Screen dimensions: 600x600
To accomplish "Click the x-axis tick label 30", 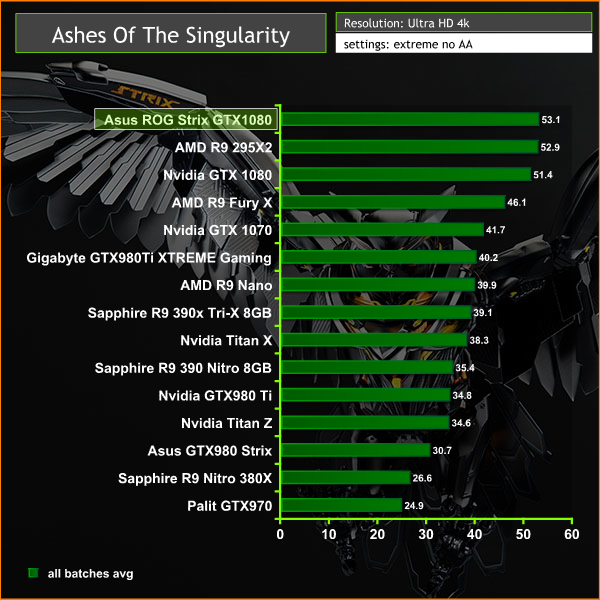I will (426, 534).
